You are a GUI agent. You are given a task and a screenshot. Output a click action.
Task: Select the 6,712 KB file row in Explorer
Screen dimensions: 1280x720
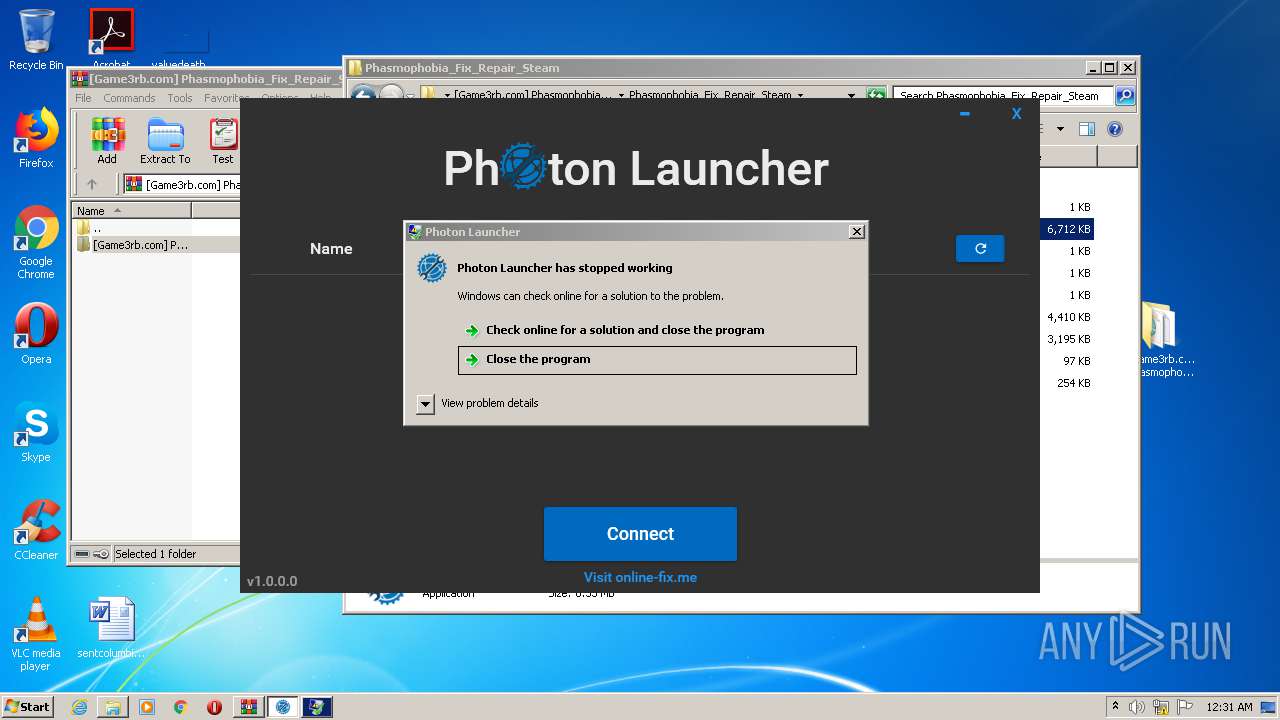click(x=1067, y=229)
